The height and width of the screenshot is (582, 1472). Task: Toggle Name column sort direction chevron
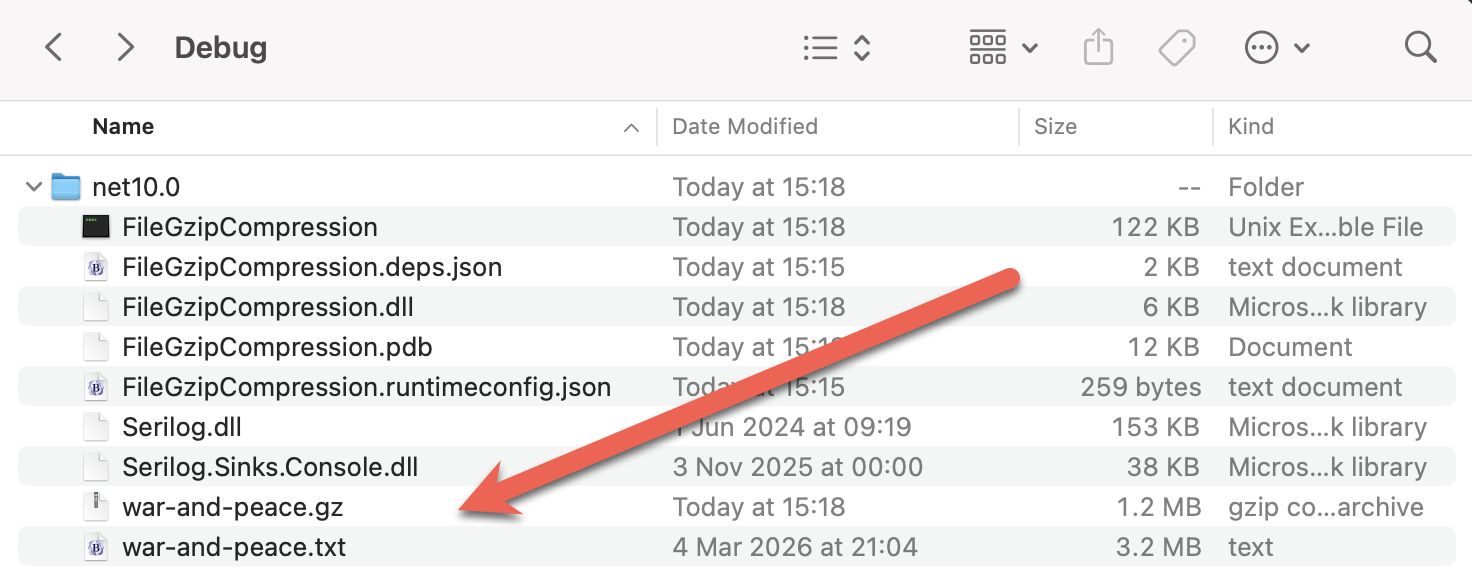coord(630,128)
